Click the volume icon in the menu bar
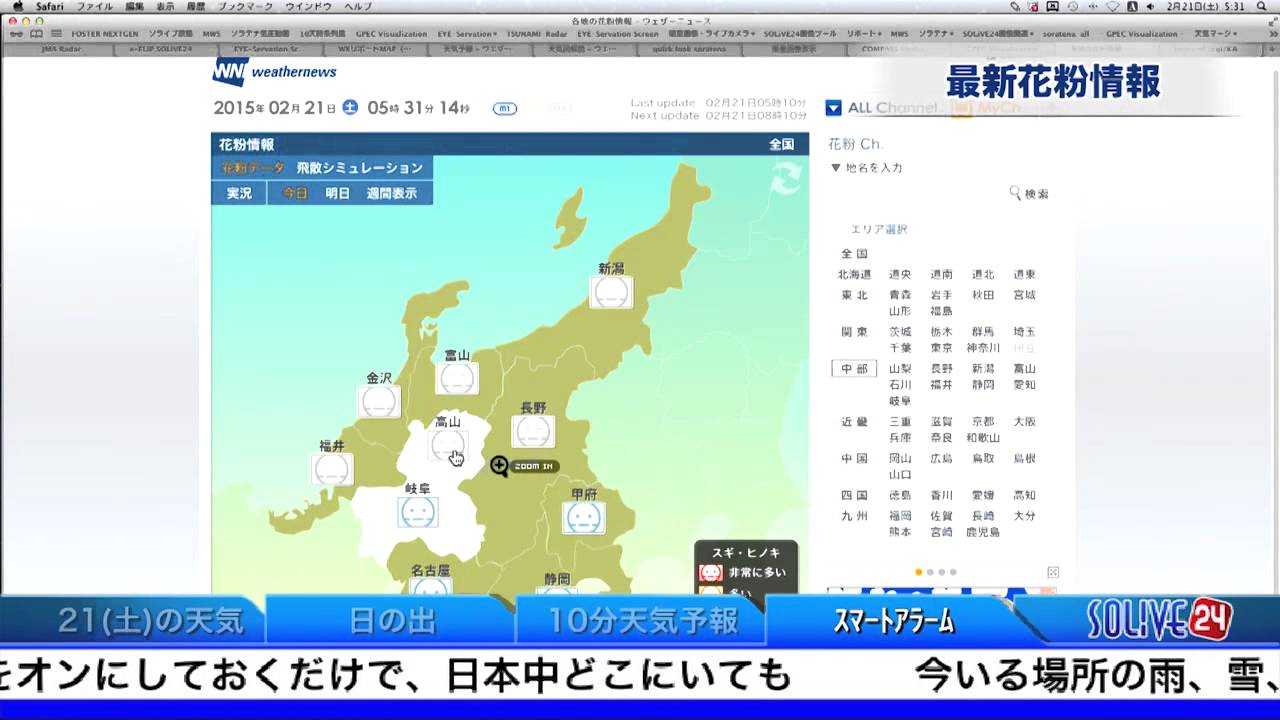The height and width of the screenshot is (720, 1280). [1150, 6]
